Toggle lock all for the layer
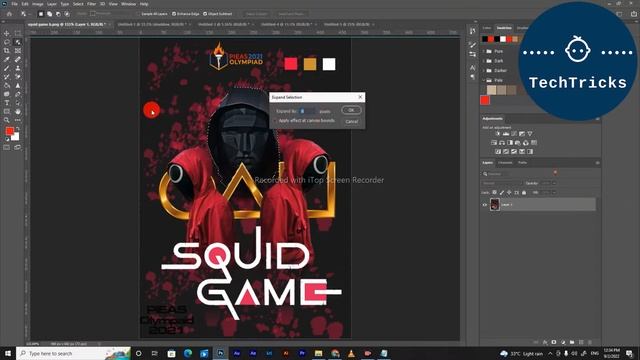Image resolution: width=640 pixels, height=360 pixels. 524,193
